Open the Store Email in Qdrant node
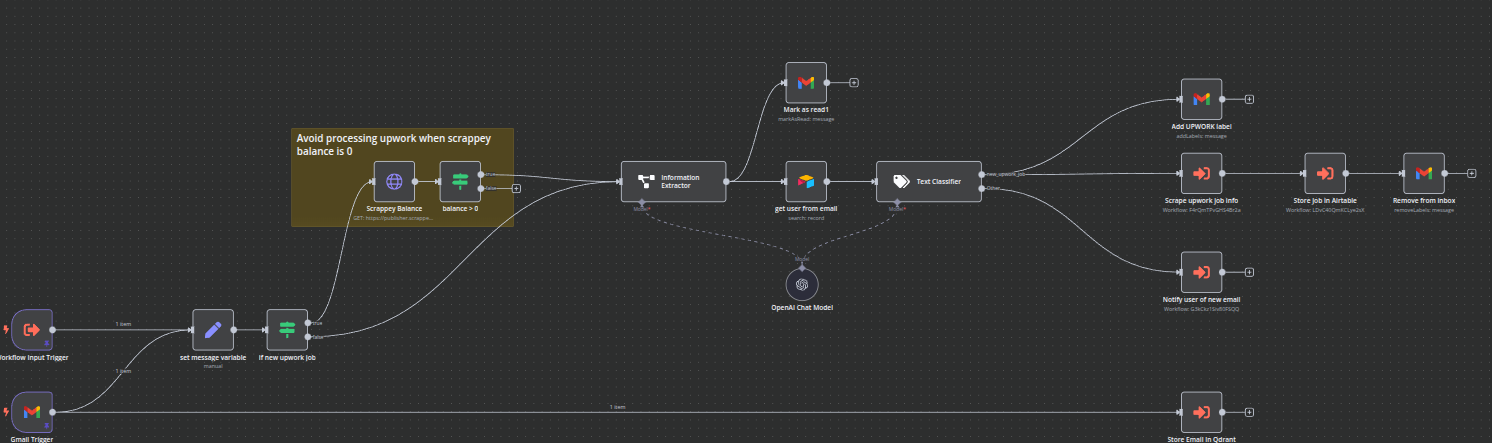1492x443 pixels. (1201, 411)
